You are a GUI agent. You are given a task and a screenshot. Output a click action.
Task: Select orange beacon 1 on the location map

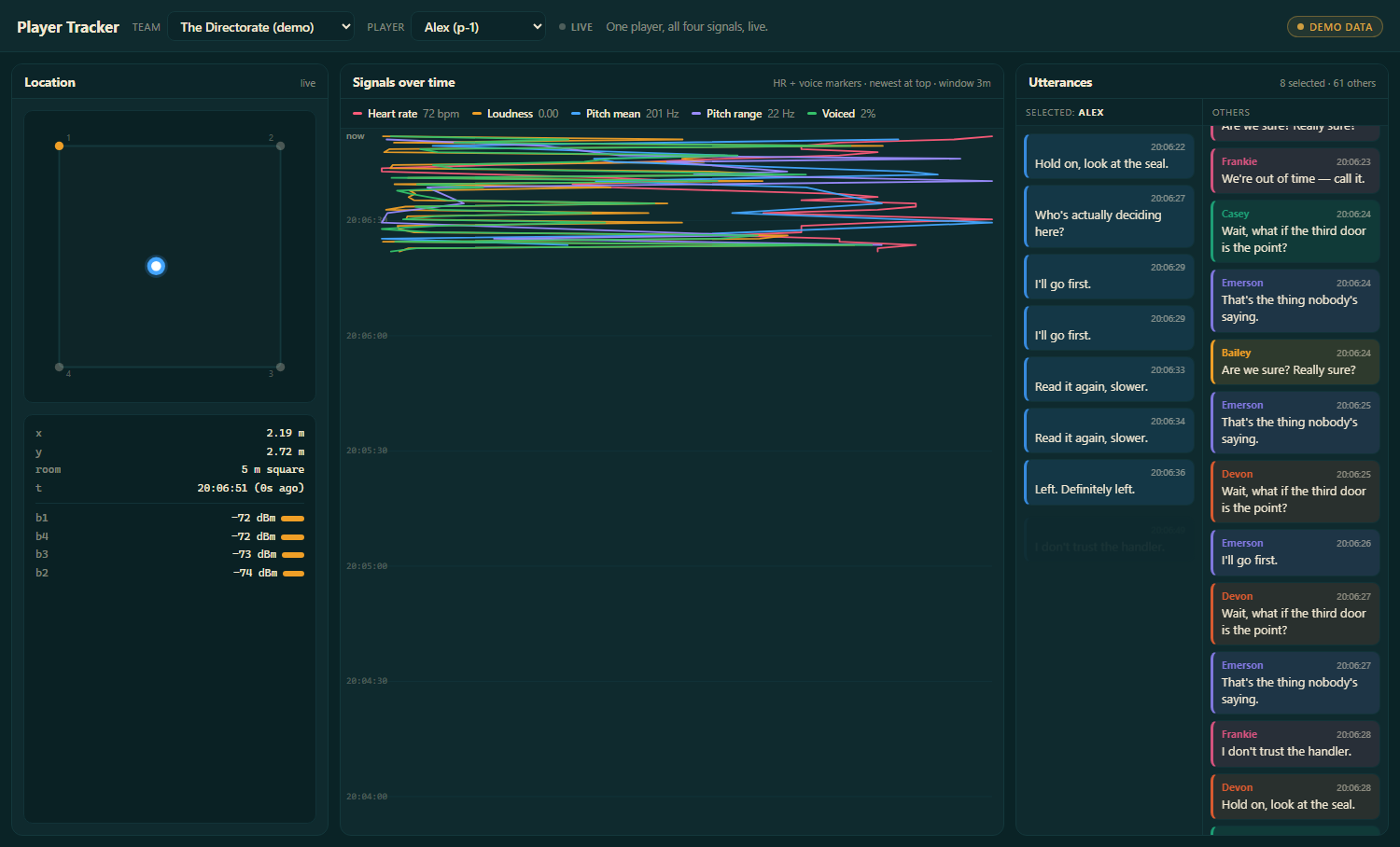59,146
